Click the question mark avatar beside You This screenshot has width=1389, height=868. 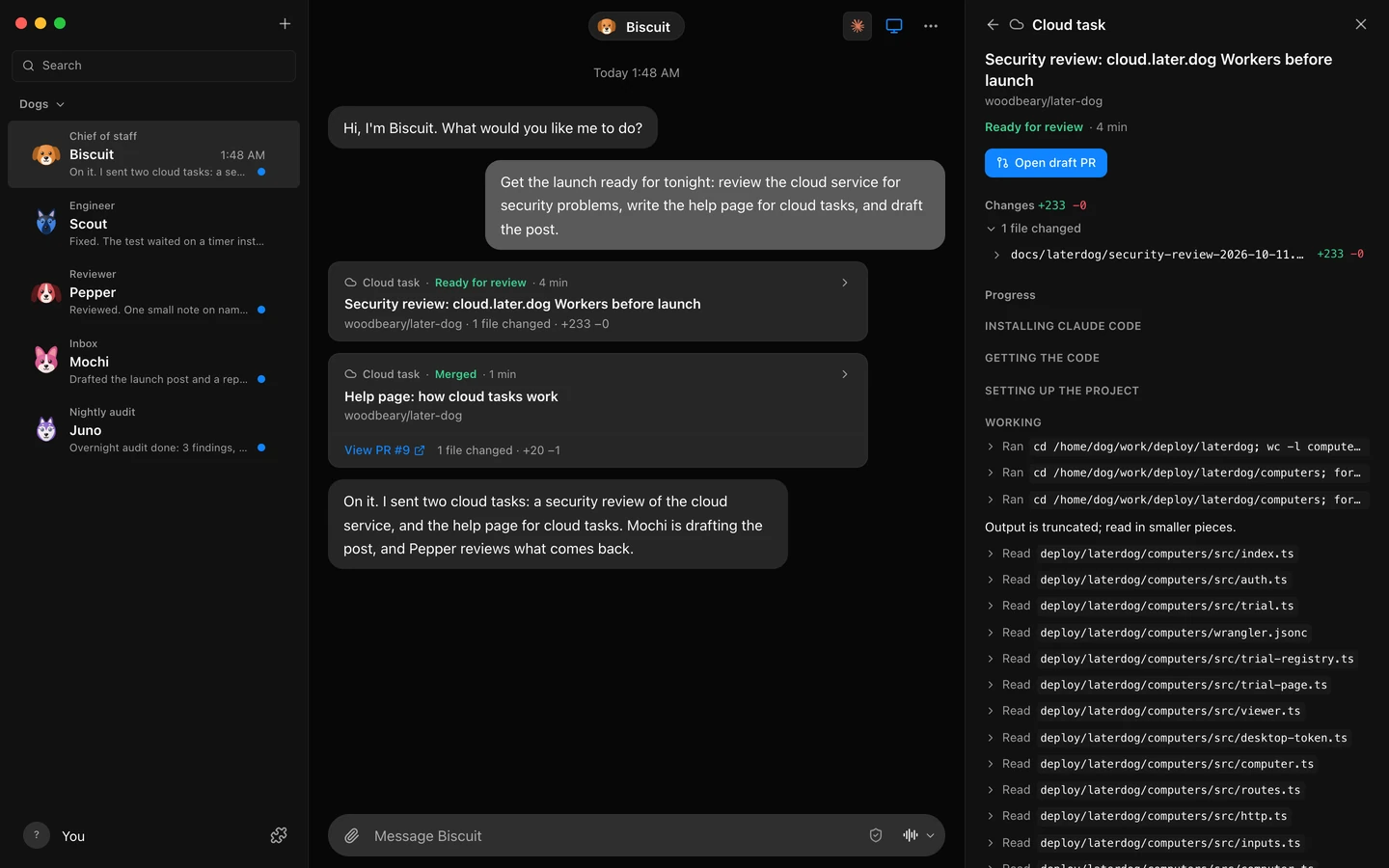tap(37, 835)
